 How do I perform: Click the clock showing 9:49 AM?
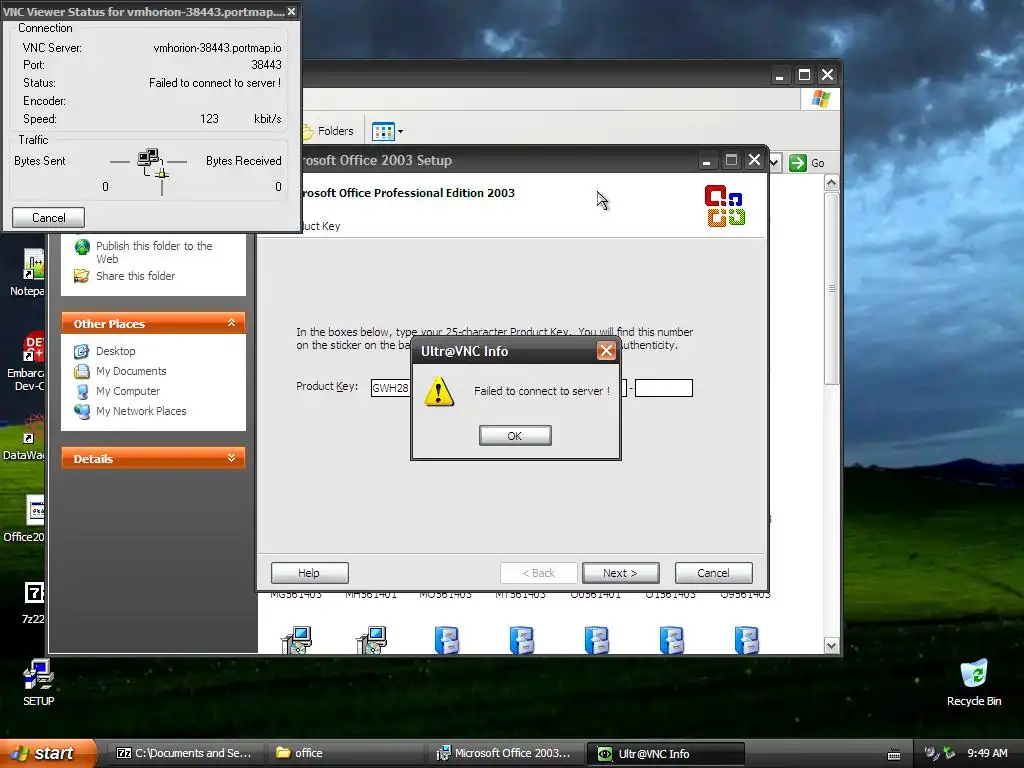[x=987, y=753]
